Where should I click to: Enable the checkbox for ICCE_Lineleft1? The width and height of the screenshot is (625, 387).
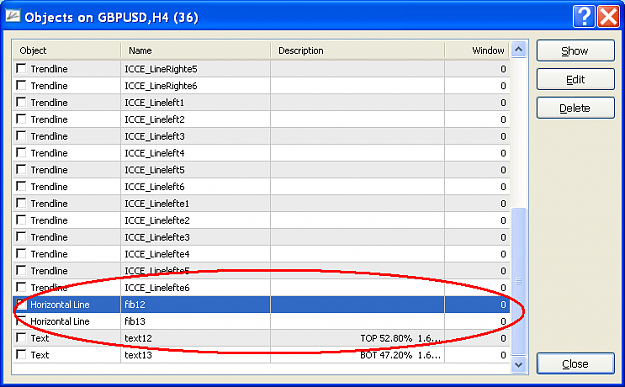tap(21, 102)
